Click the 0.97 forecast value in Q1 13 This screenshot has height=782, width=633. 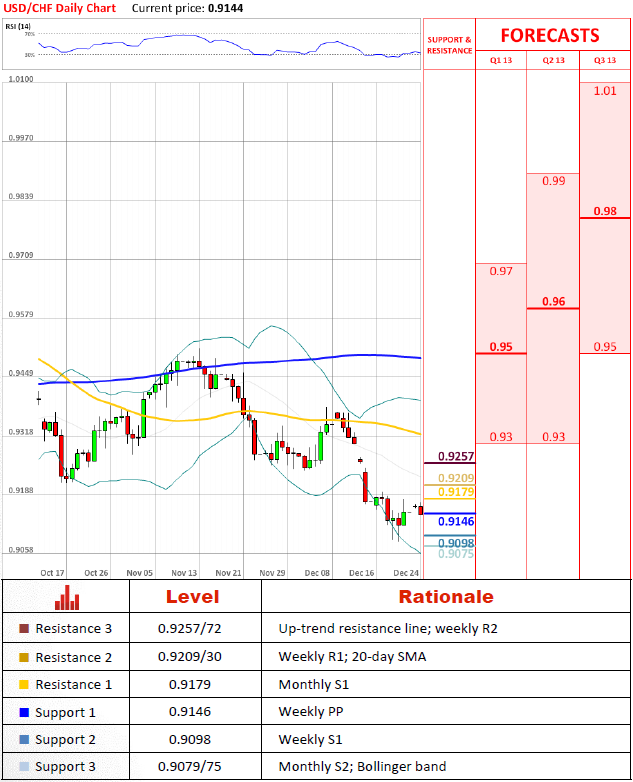[501, 271]
